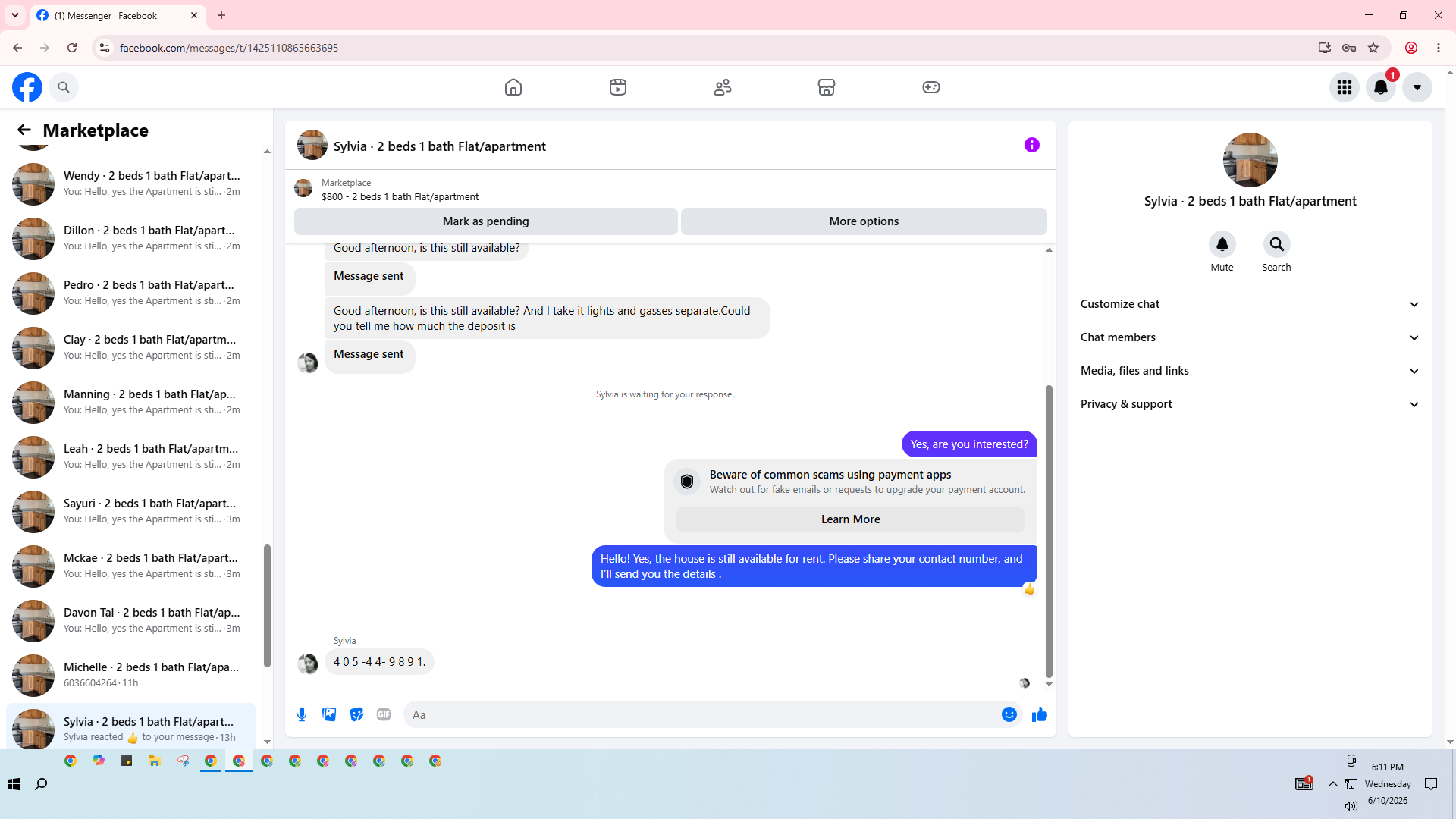Image resolution: width=1456 pixels, height=819 pixels.
Task: Open the Windows notification center
Action: 1431,784
